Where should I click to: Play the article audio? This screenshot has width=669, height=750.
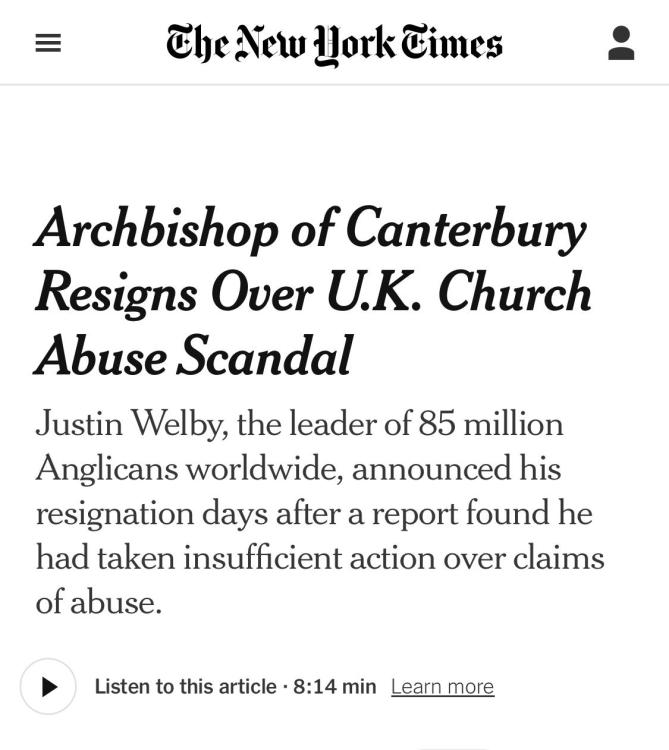pyautogui.click(x=48, y=686)
